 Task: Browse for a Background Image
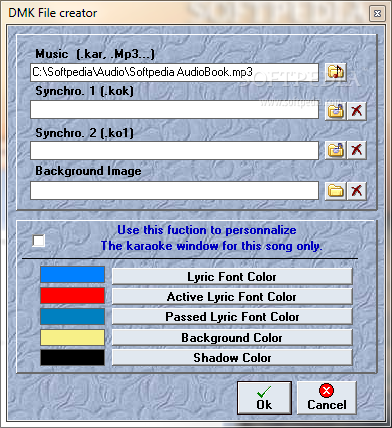335,191
